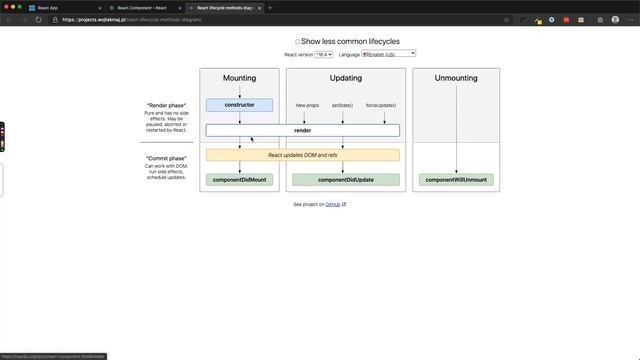Click the Show less common lifecycles label
640x360 pixels.
point(350,42)
